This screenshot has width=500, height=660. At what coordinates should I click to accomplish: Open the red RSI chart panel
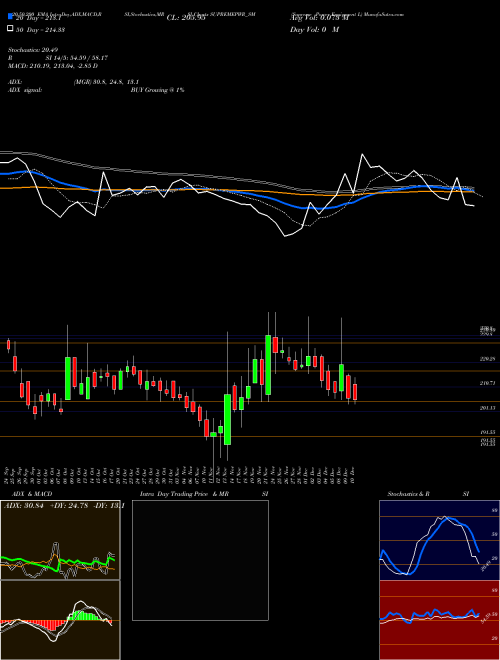pyautogui.click(x=439, y=620)
